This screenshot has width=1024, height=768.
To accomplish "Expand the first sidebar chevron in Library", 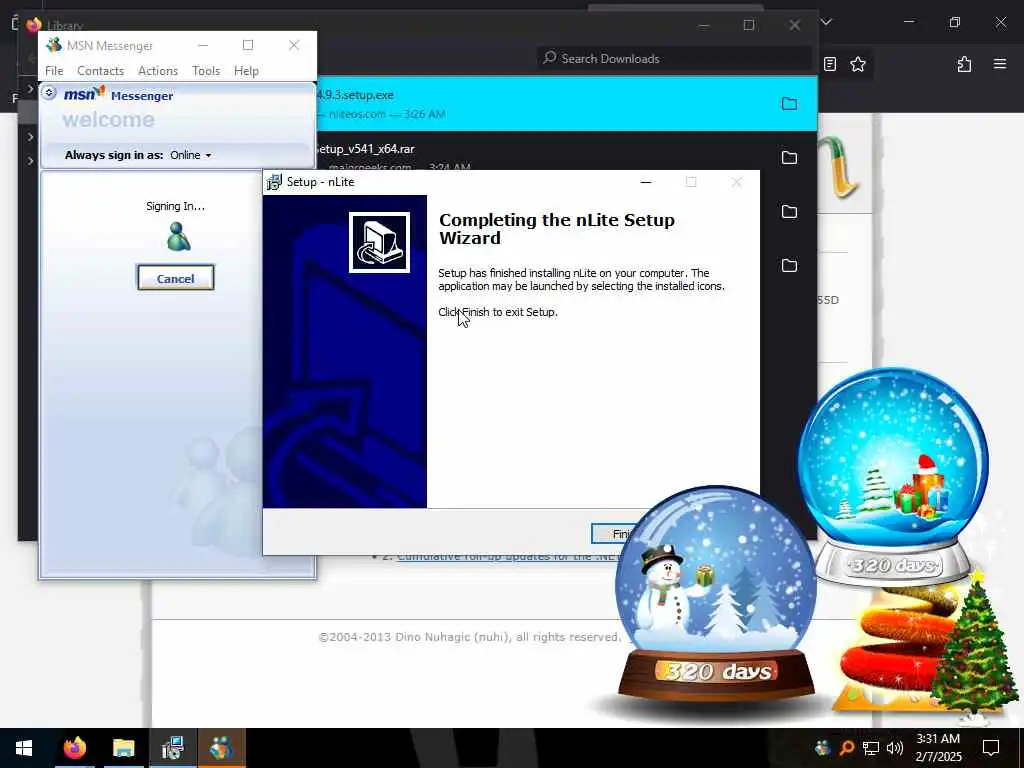I will [x=30, y=88].
